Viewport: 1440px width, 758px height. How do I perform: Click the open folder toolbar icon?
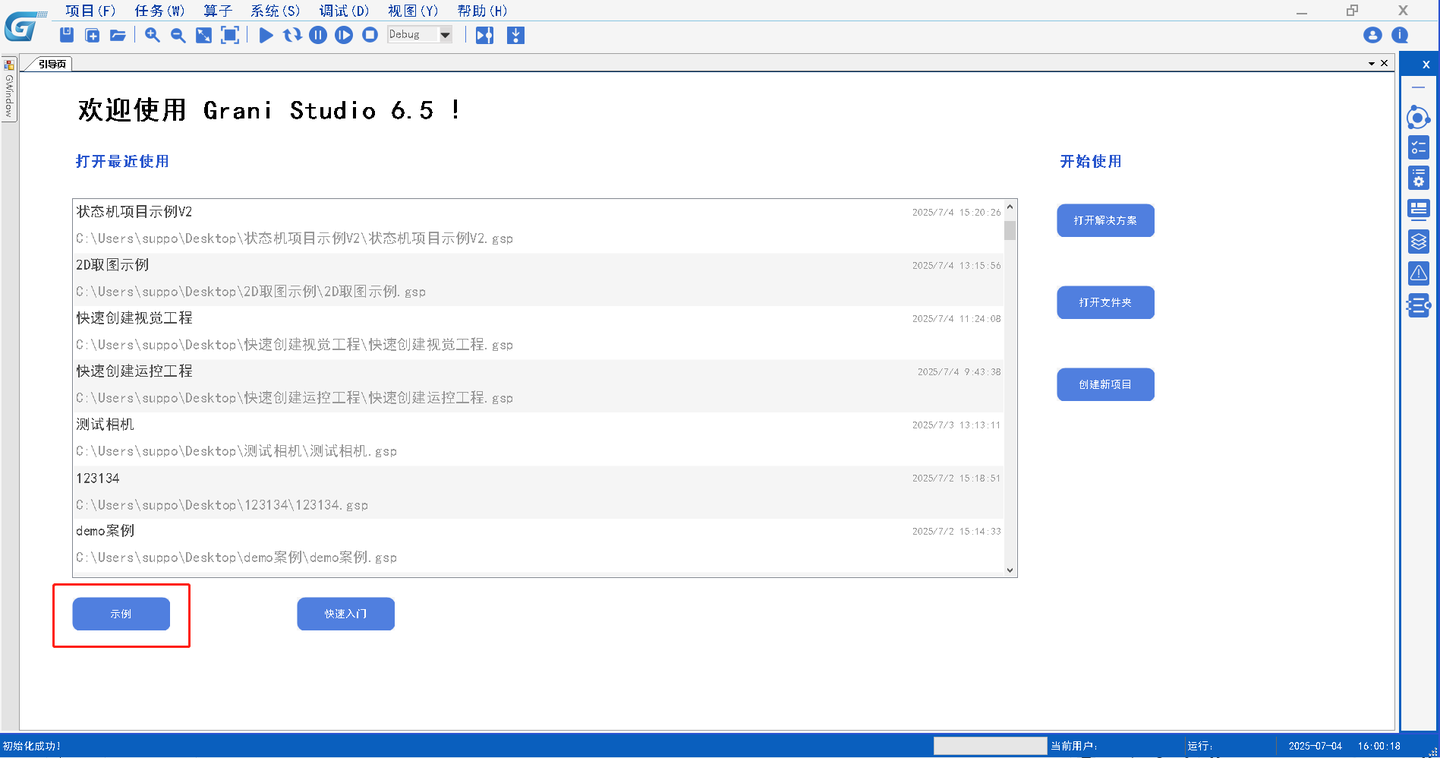118,35
